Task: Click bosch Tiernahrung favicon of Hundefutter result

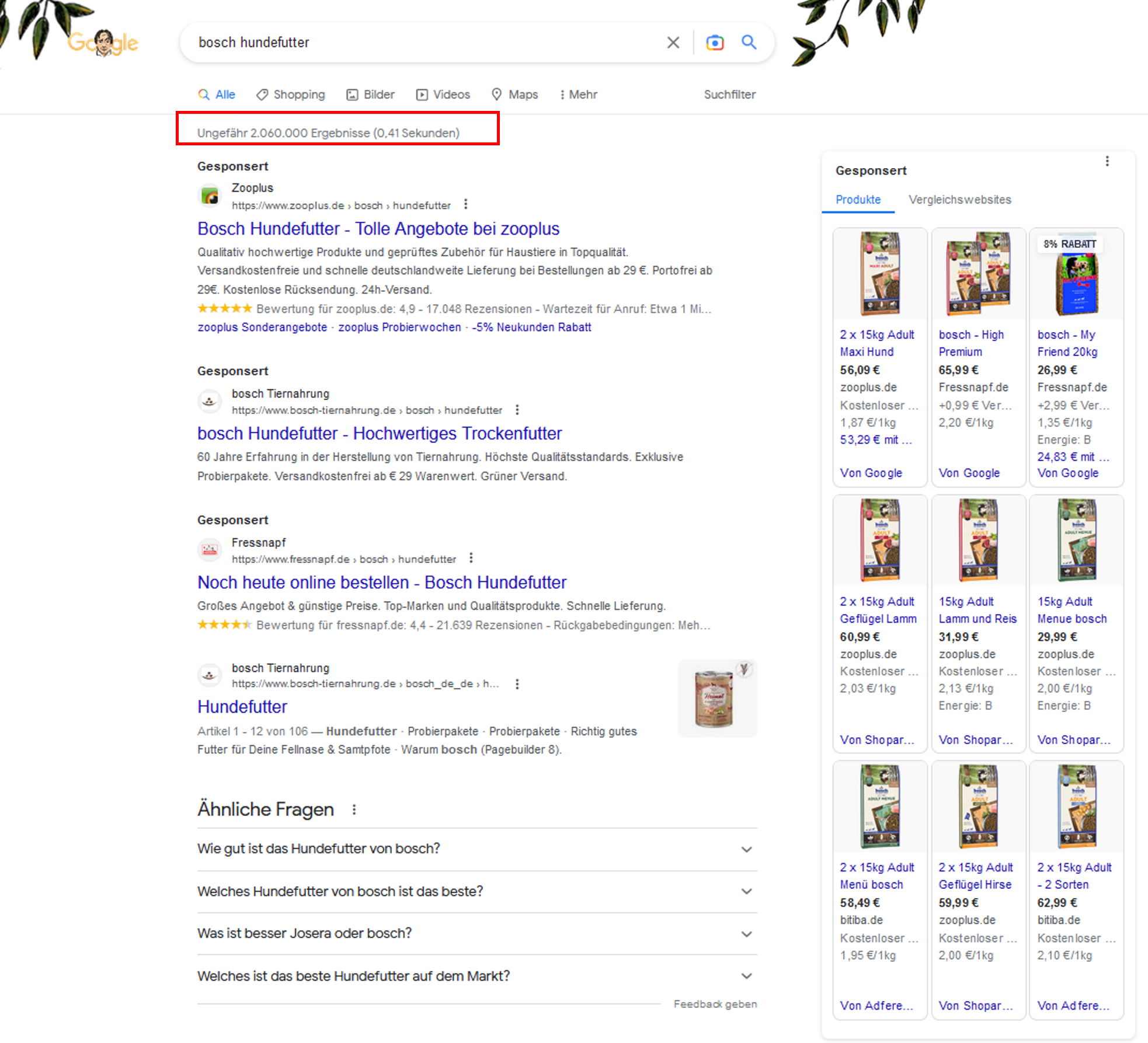Action: click(210, 675)
